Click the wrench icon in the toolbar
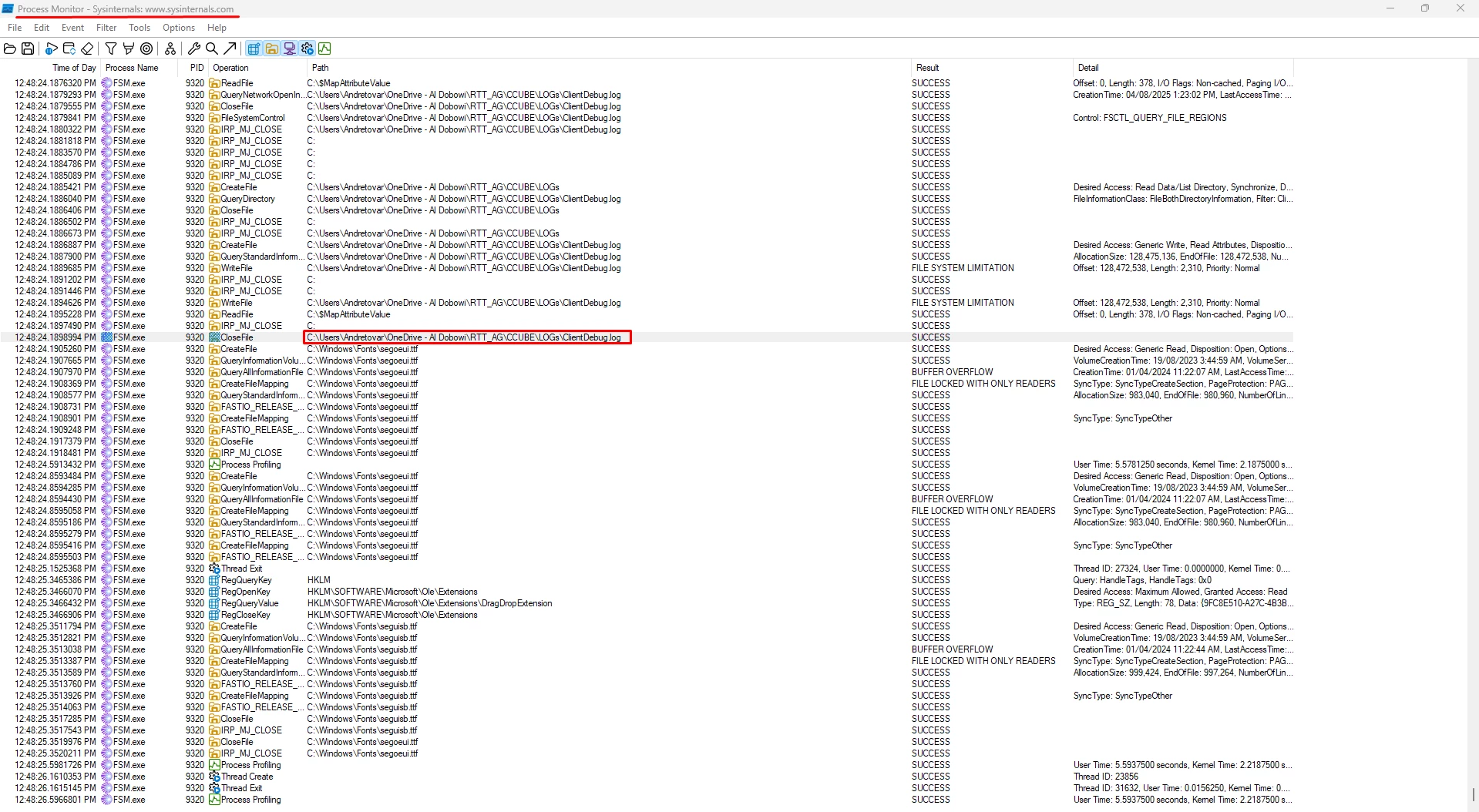This screenshot has height=812, width=1479. 194,49
